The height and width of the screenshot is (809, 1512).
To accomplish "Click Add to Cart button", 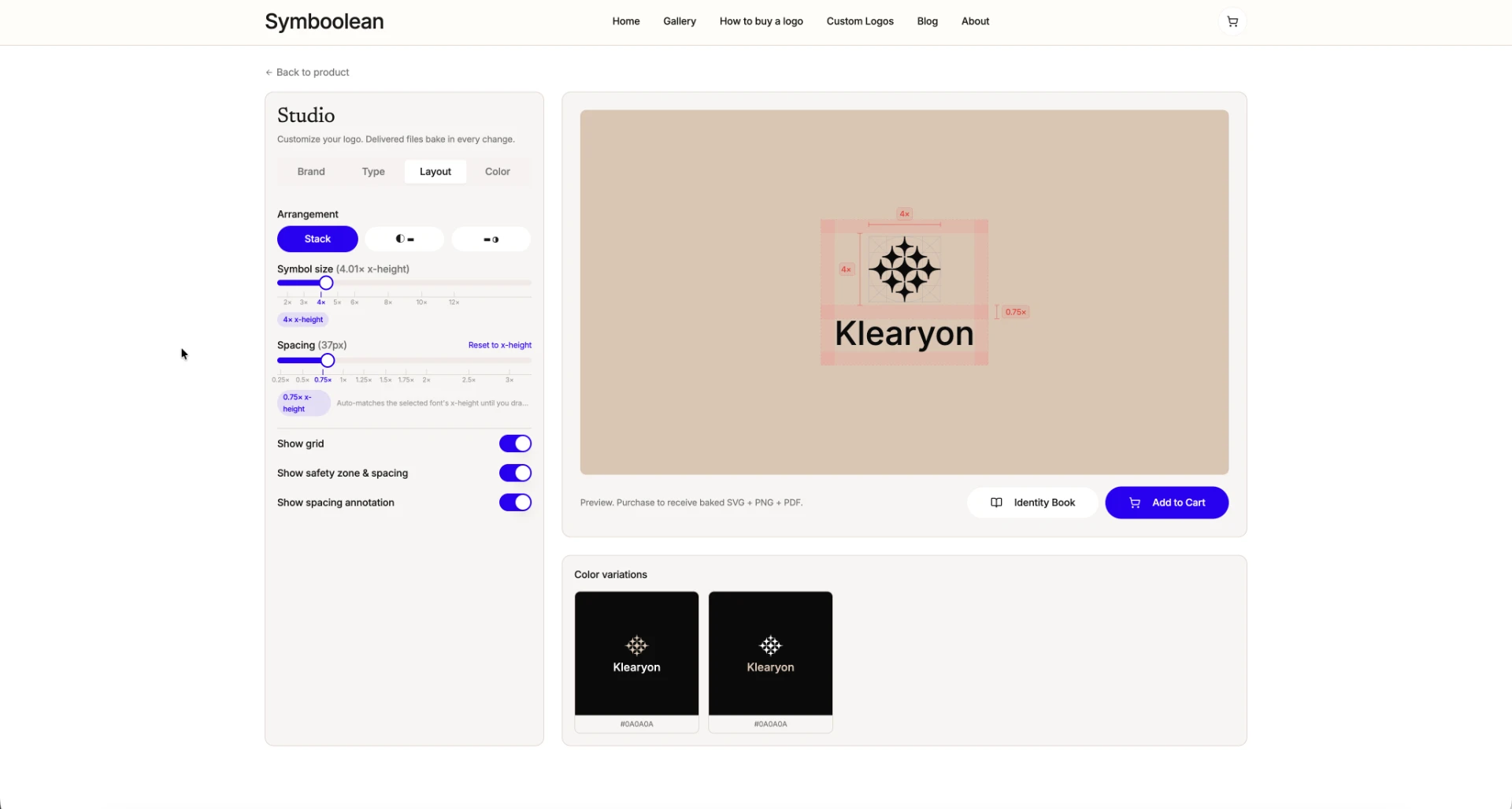I will click(x=1166, y=503).
